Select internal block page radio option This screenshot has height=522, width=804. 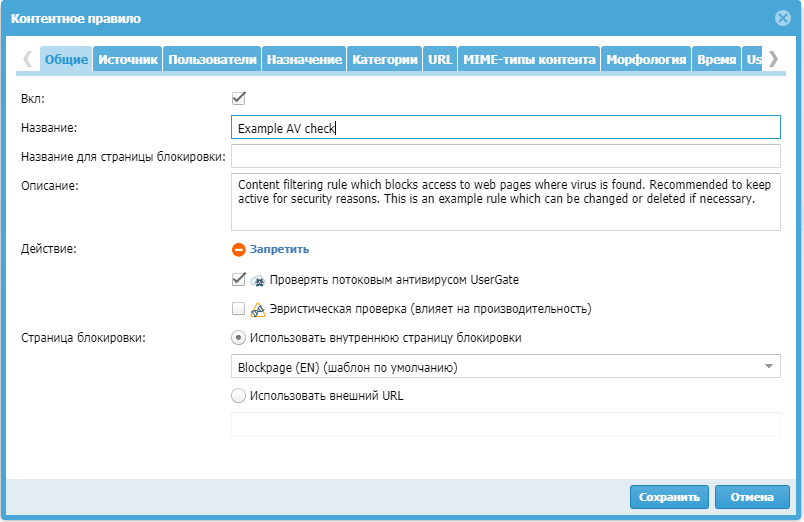point(238,338)
